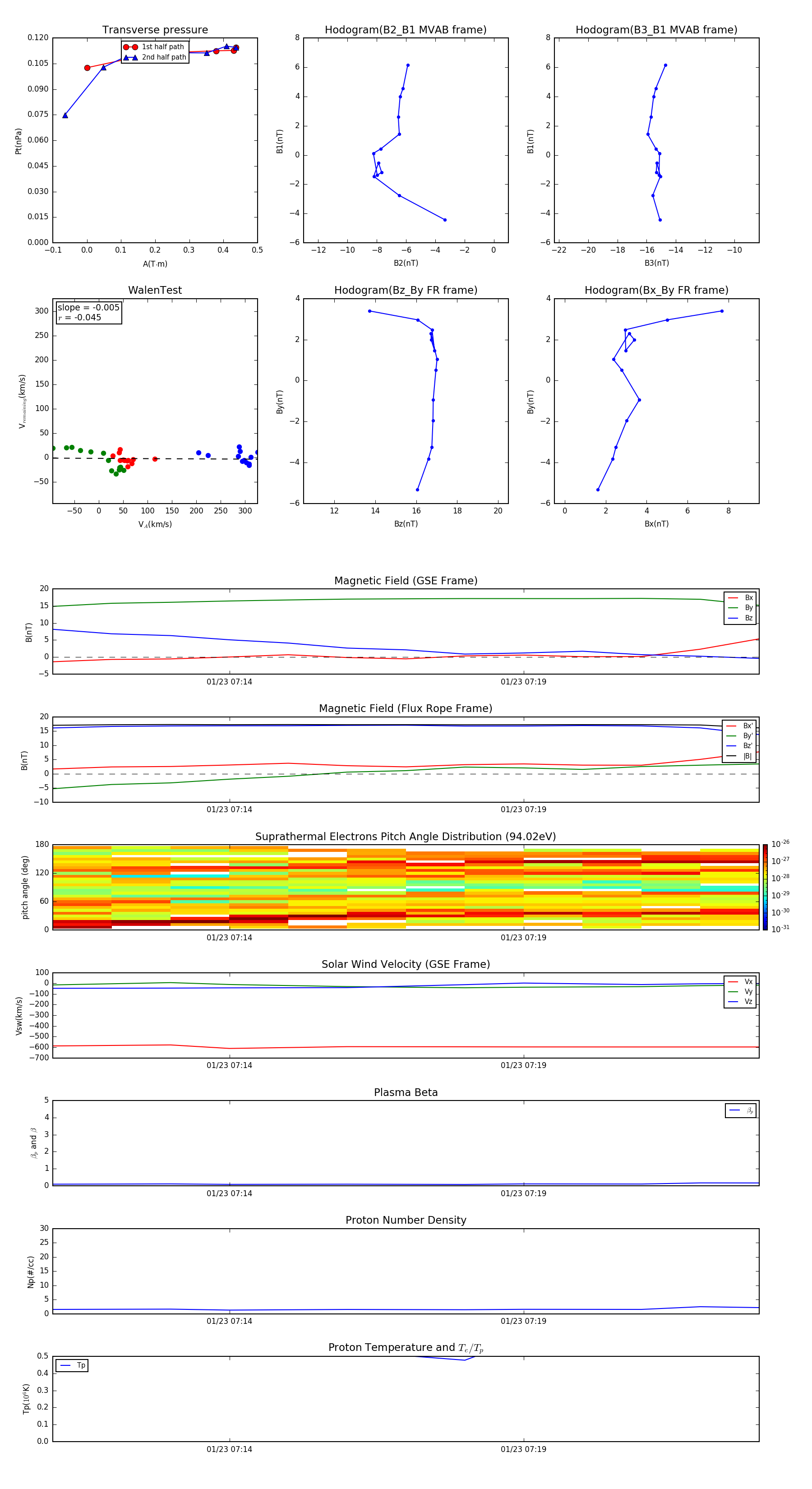Click the 'B3(nT)' x-axis label
Screen dimensions: 812x1489
coord(656,263)
